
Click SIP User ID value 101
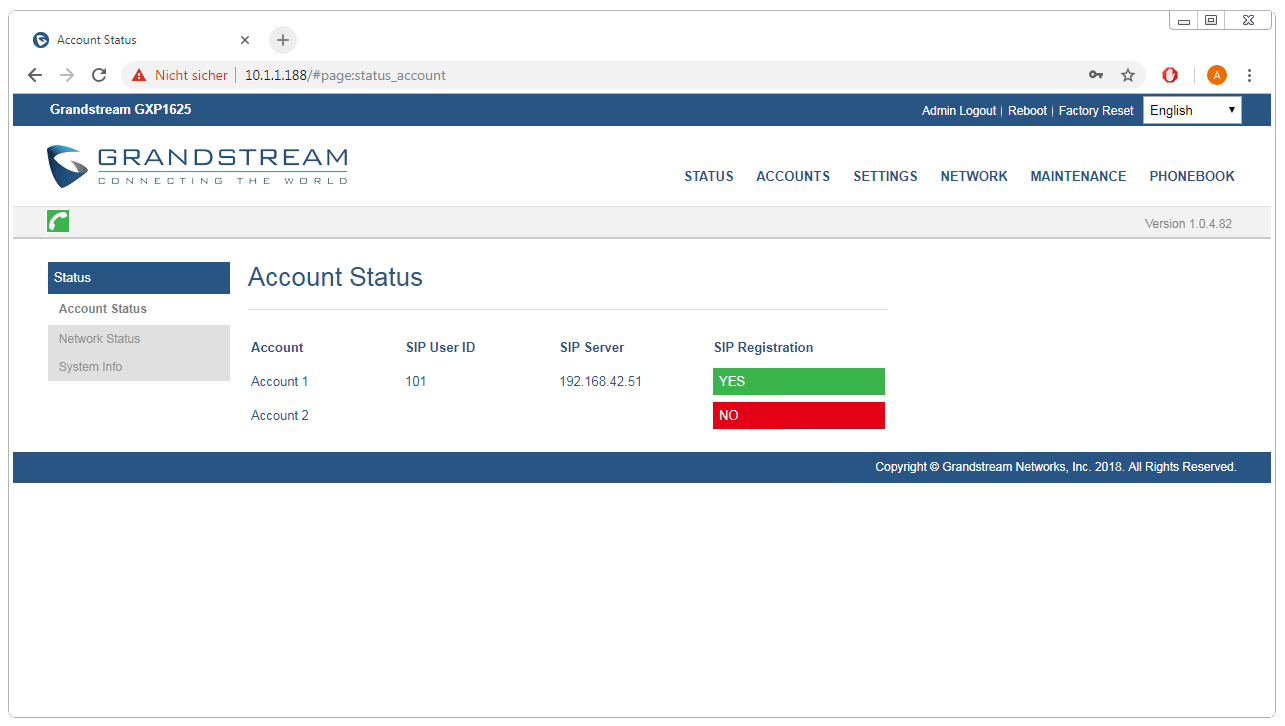tap(416, 381)
